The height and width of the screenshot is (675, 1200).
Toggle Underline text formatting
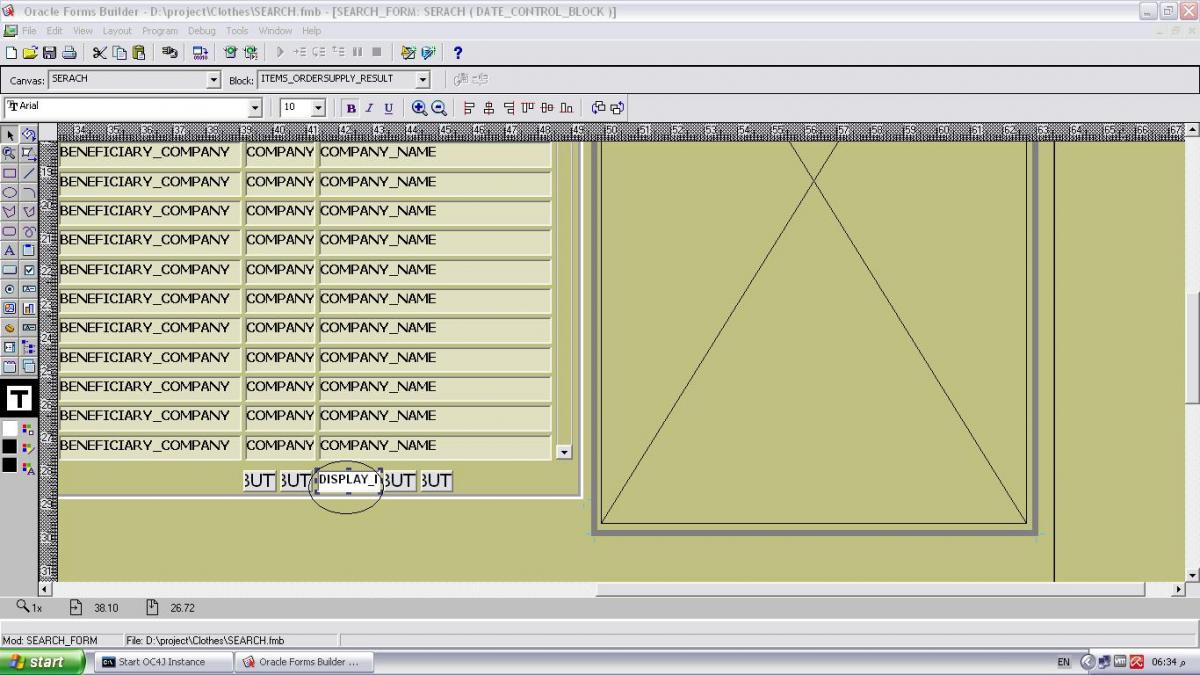click(388, 108)
